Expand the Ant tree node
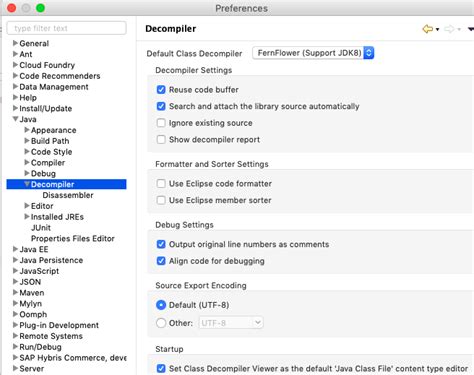Screen dimensions: 474x375 [x=15, y=54]
